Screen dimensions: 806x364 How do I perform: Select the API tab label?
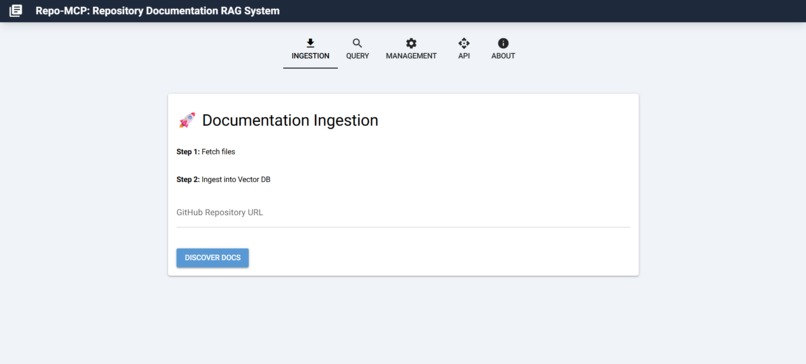click(x=464, y=56)
